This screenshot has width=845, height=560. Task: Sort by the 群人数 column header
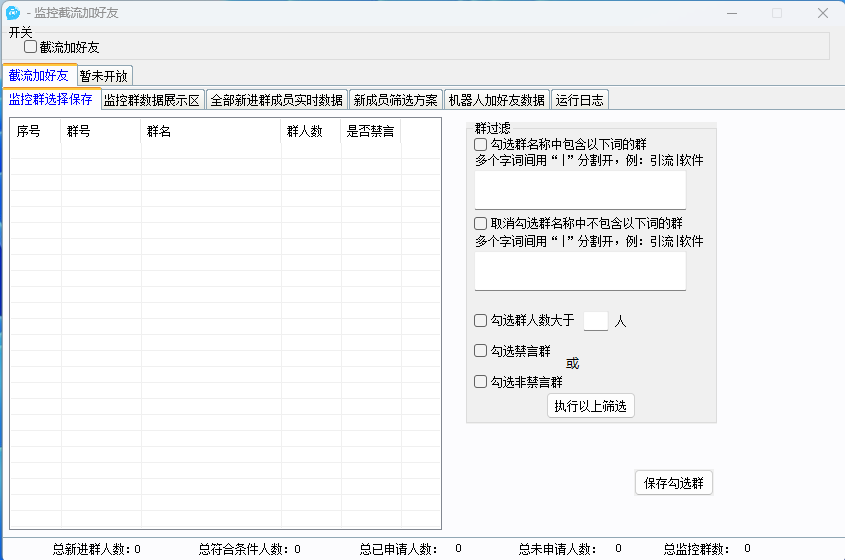coord(305,131)
